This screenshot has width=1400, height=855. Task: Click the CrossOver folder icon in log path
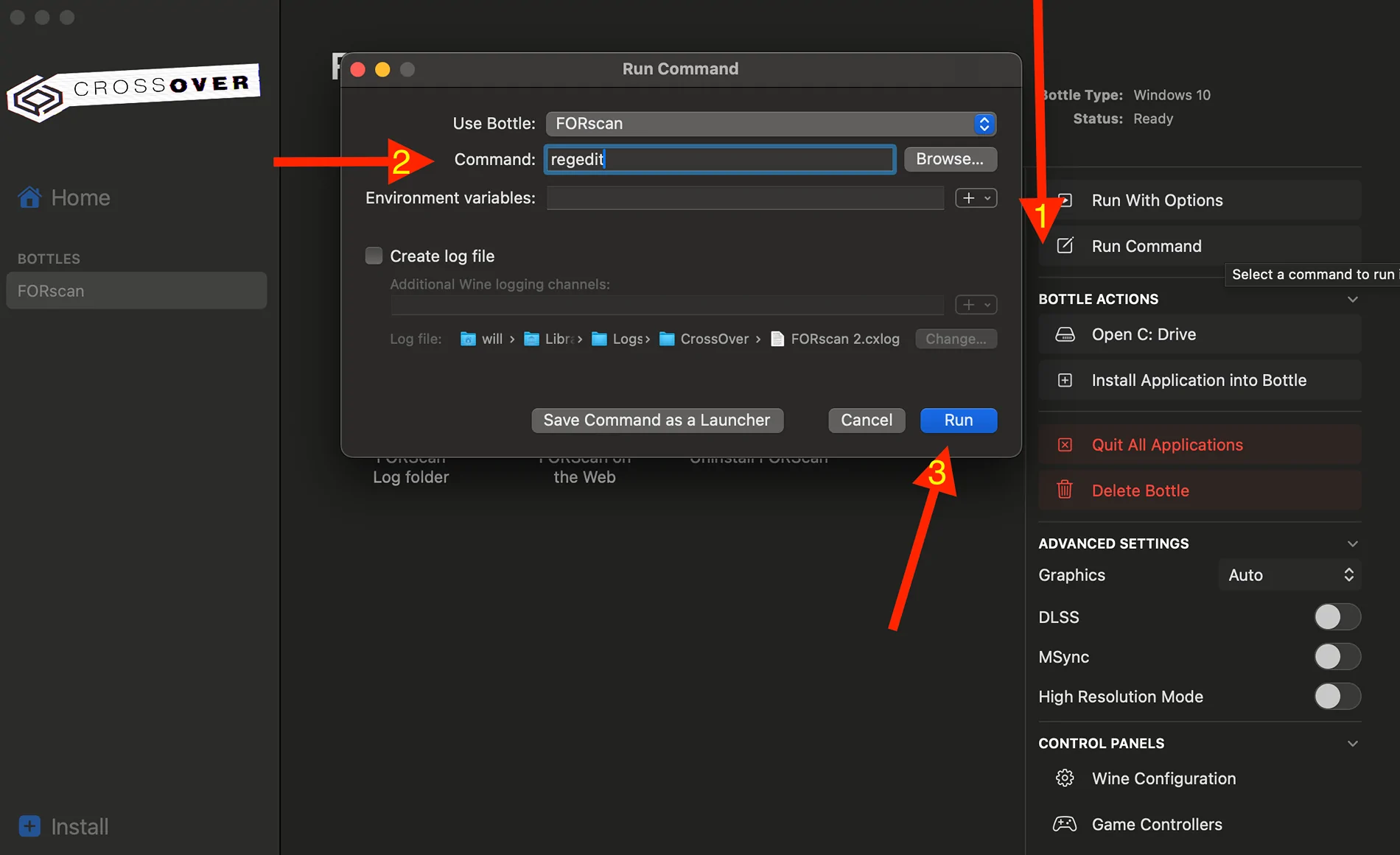point(667,339)
